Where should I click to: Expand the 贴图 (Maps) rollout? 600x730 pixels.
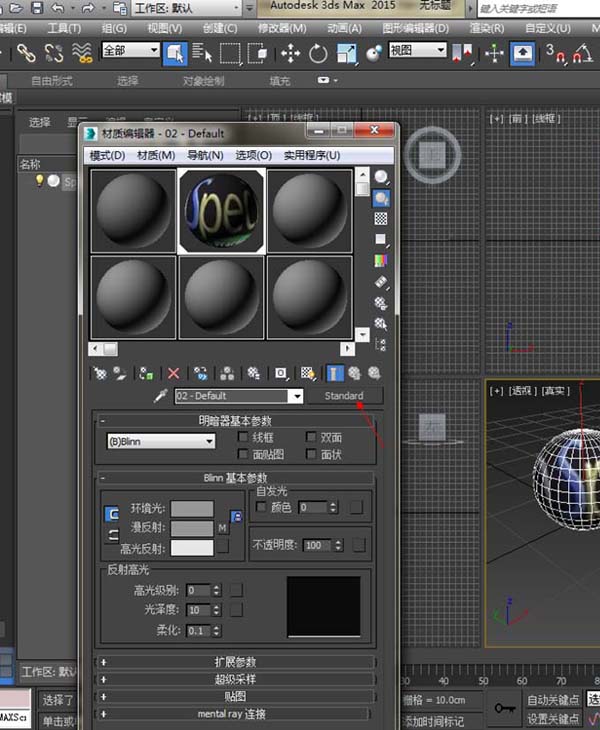click(x=235, y=696)
